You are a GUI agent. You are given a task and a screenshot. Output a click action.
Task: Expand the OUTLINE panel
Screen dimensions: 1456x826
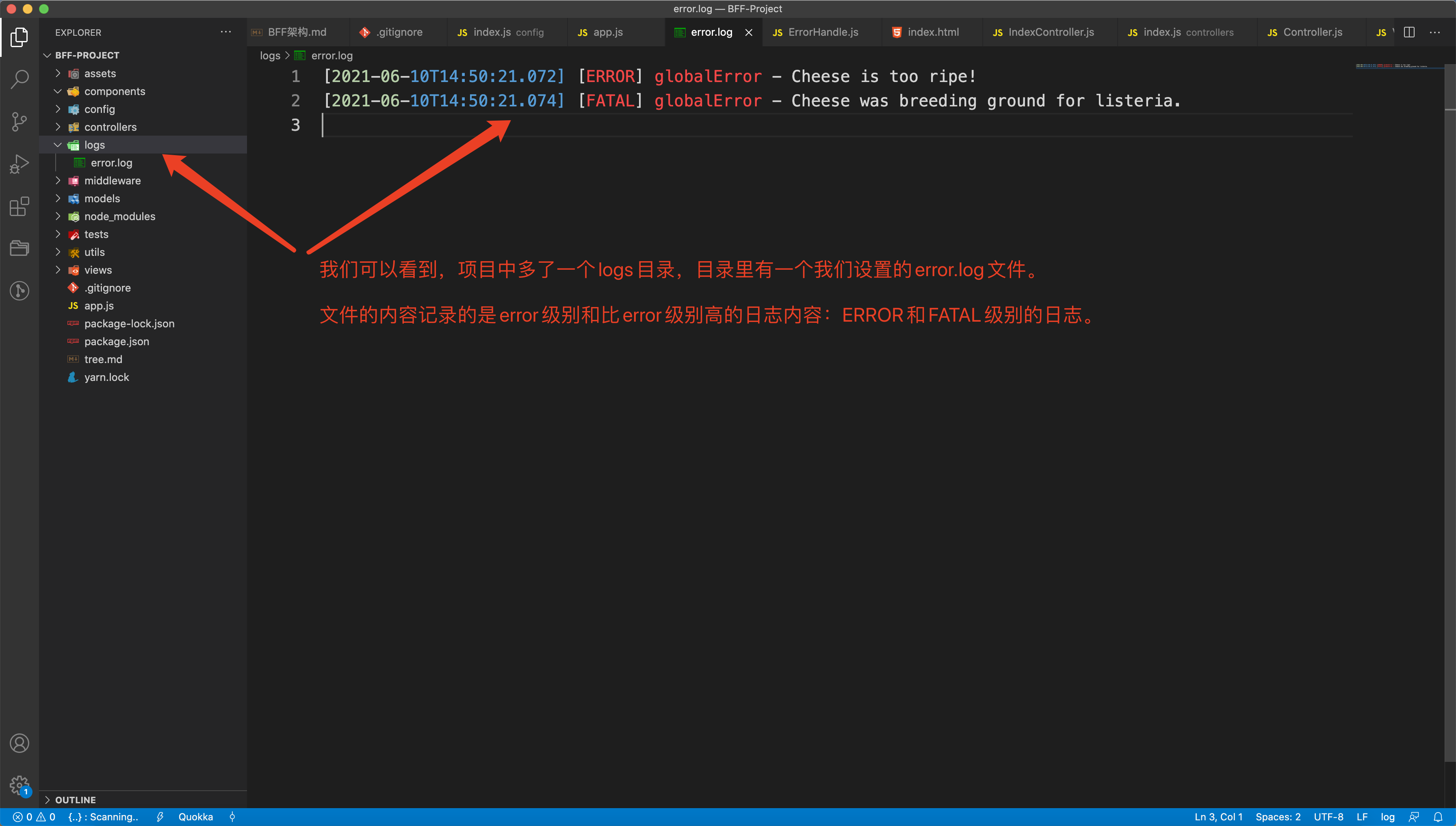143,800
